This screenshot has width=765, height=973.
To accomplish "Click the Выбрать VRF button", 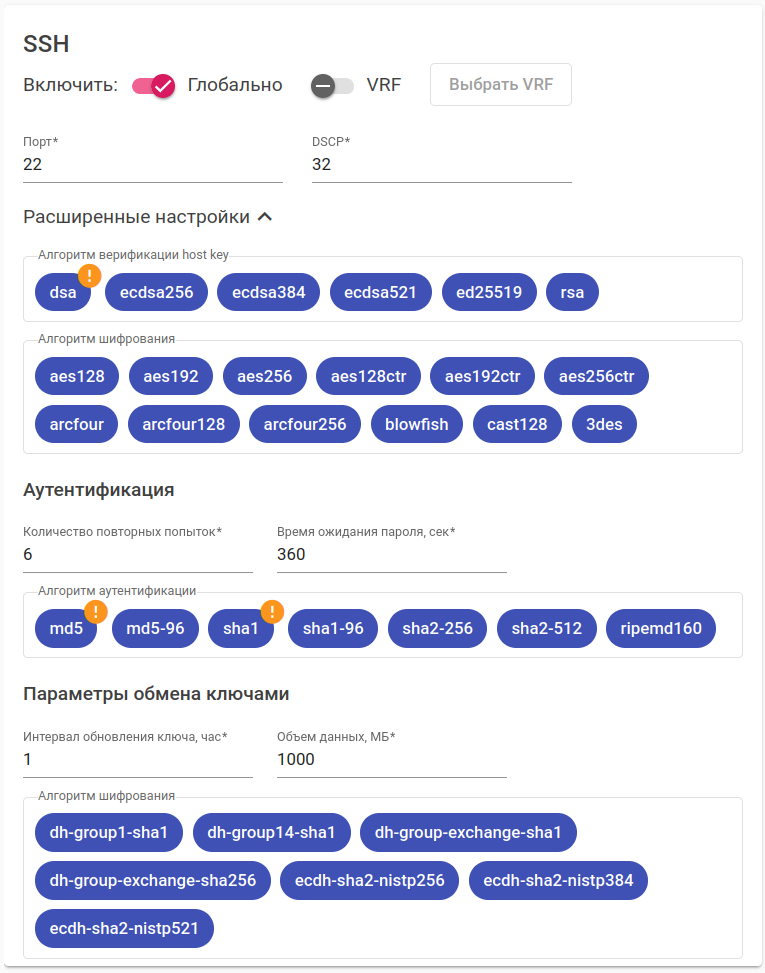I will tap(501, 85).
